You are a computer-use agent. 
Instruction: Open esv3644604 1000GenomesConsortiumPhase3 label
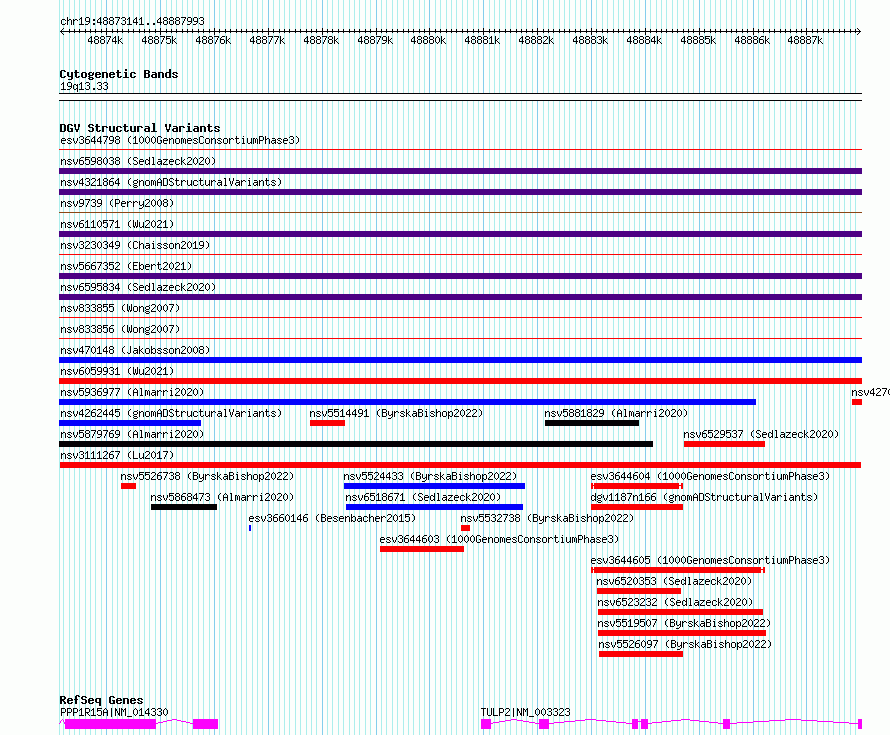(x=710, y=476)
